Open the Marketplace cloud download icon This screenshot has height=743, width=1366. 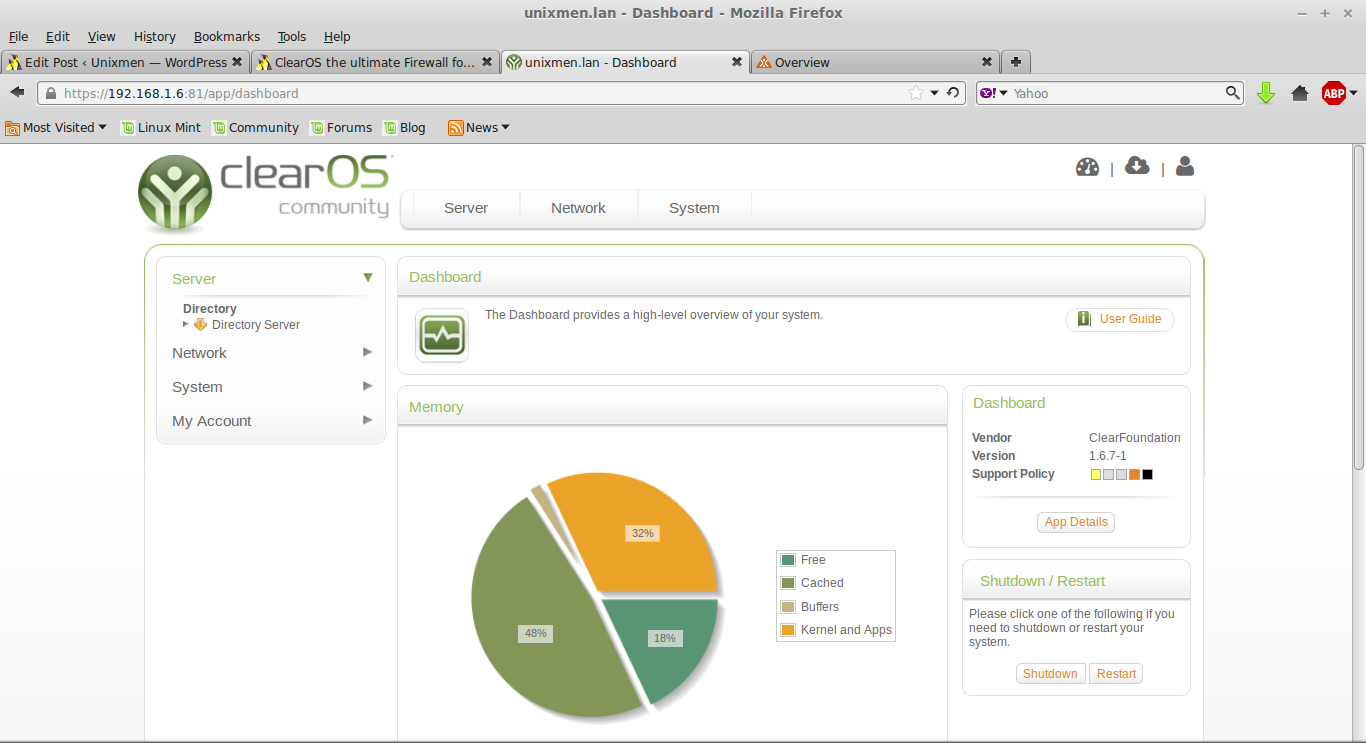(x=1137, y=166)
